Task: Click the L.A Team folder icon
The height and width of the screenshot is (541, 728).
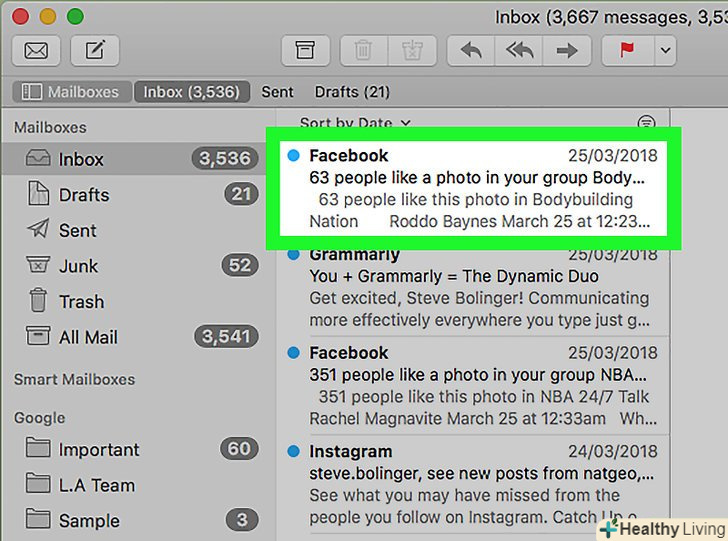Action: point(38,483)
